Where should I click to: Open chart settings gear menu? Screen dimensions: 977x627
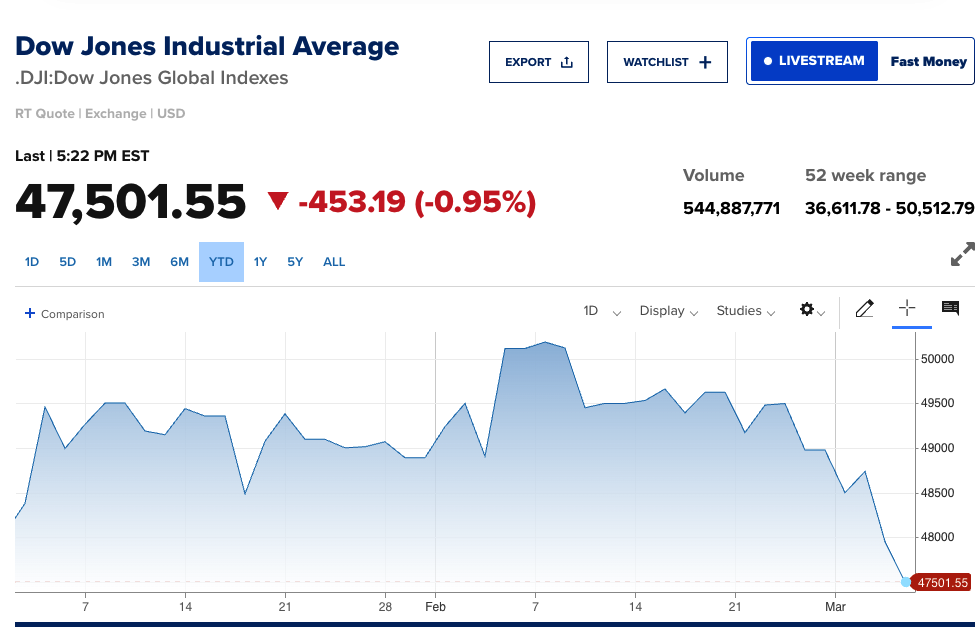coord(808,310)
